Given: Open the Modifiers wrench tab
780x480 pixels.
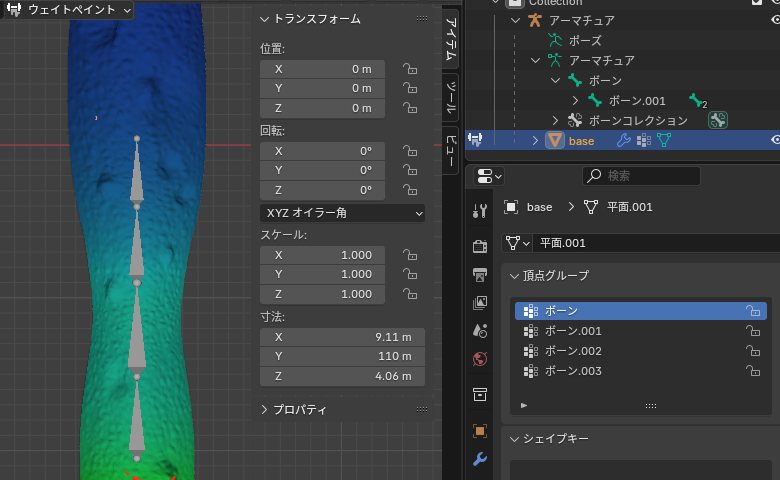Looking at the screenshot, I should click(480, 459).
